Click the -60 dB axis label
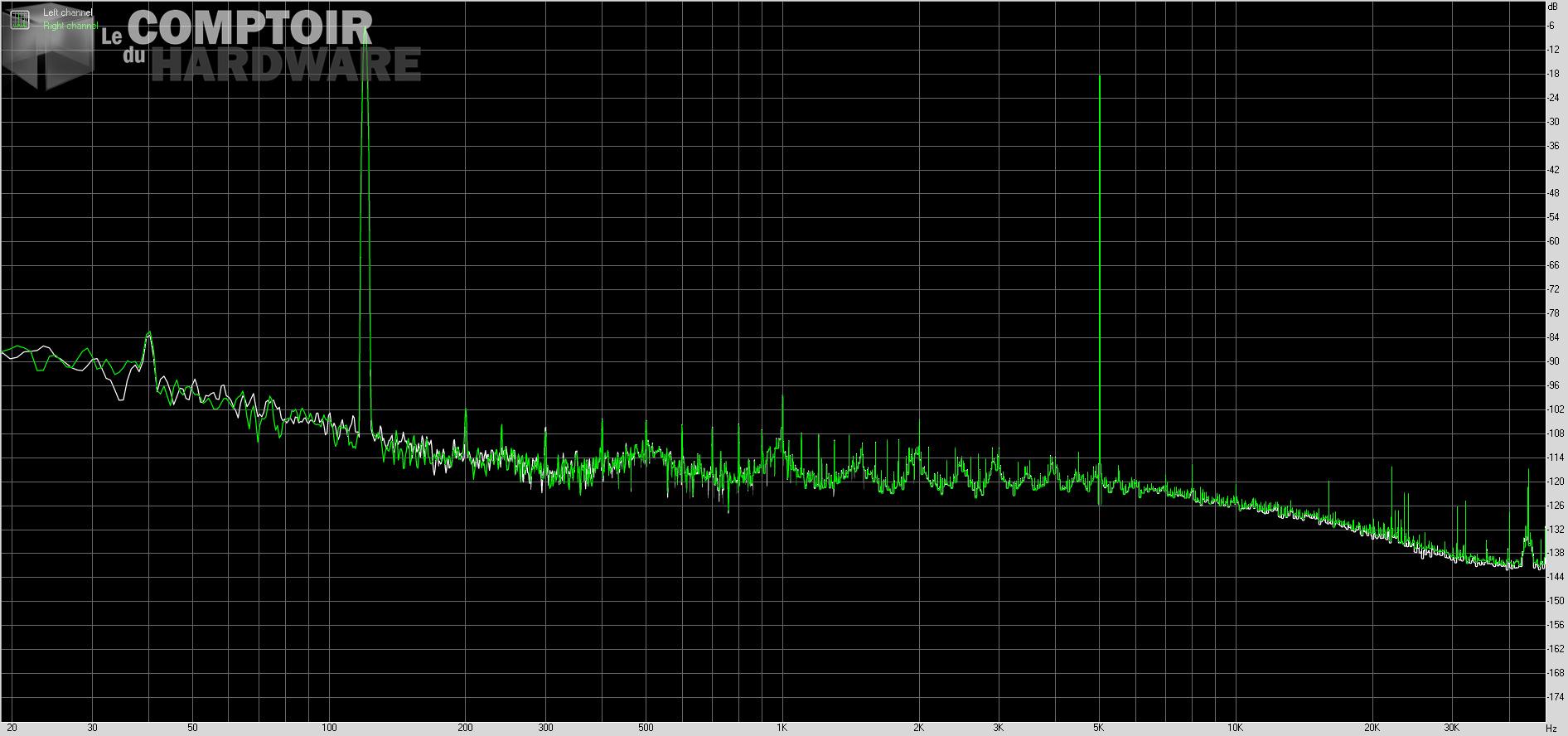This screenshot has height=736, width=1568. (x=1553, y=241)
